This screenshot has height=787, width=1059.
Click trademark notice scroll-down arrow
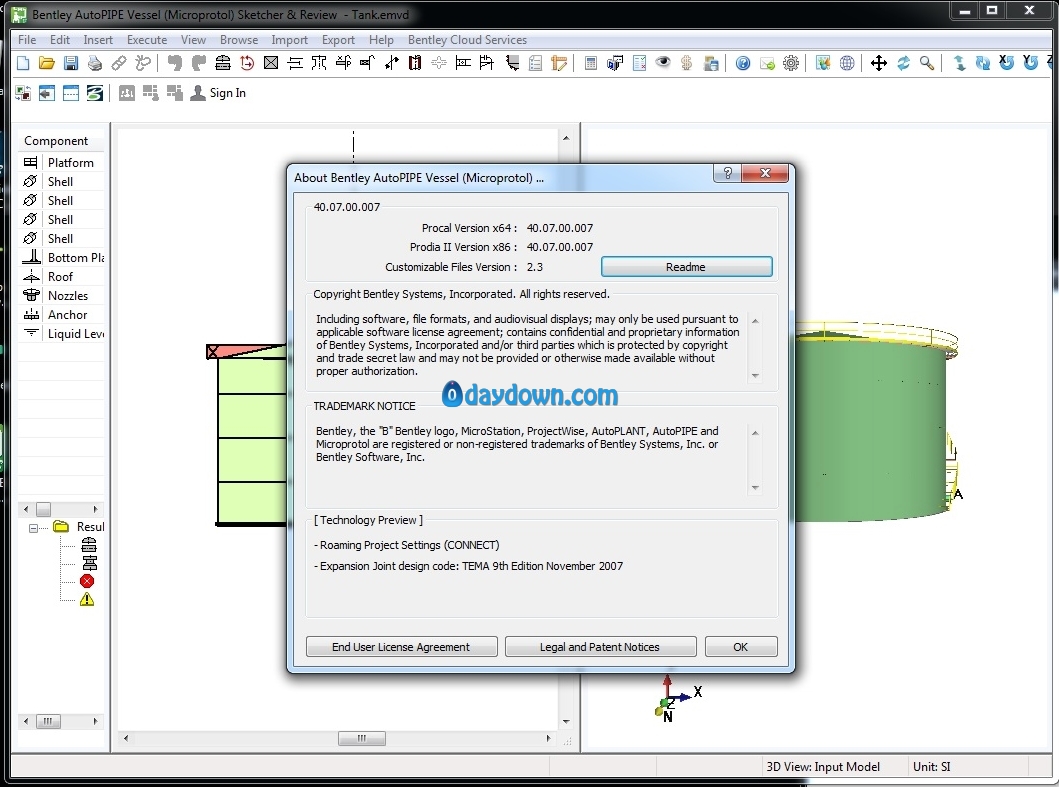click(x=755, y=488)
